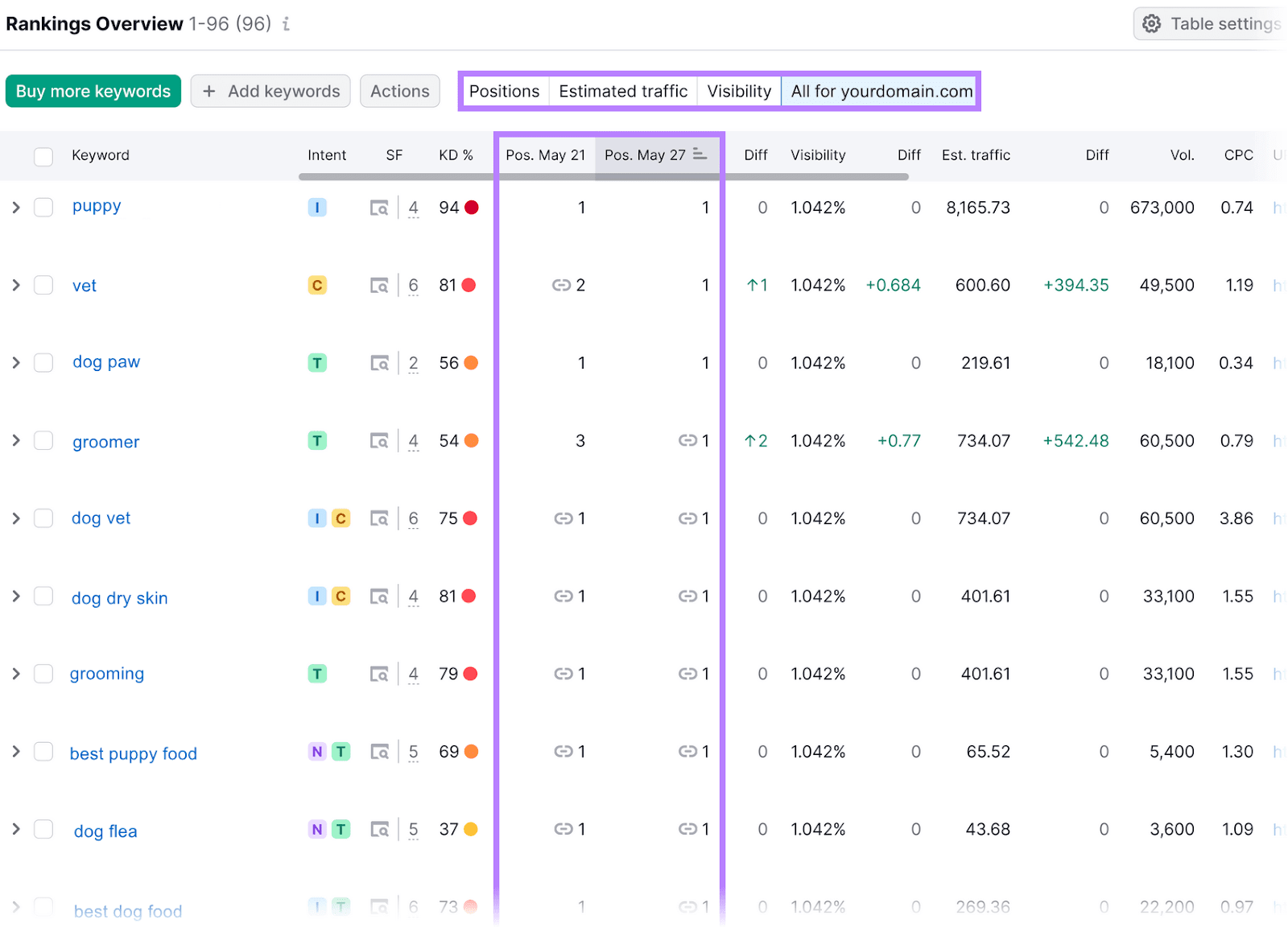Open the SERP snapshot icon in the puppy row
The image size is (1288, 928).
pyautogui.click(x=378, y=207)
